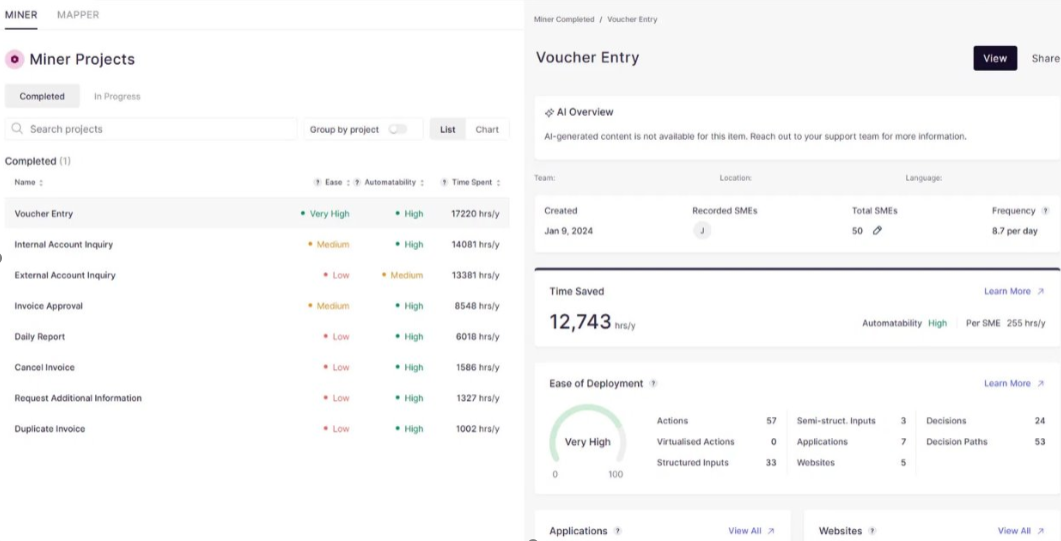The image size is (1061, 541).
Task: Click the 8.7 per day frequency
Action: coord(1014,231)
